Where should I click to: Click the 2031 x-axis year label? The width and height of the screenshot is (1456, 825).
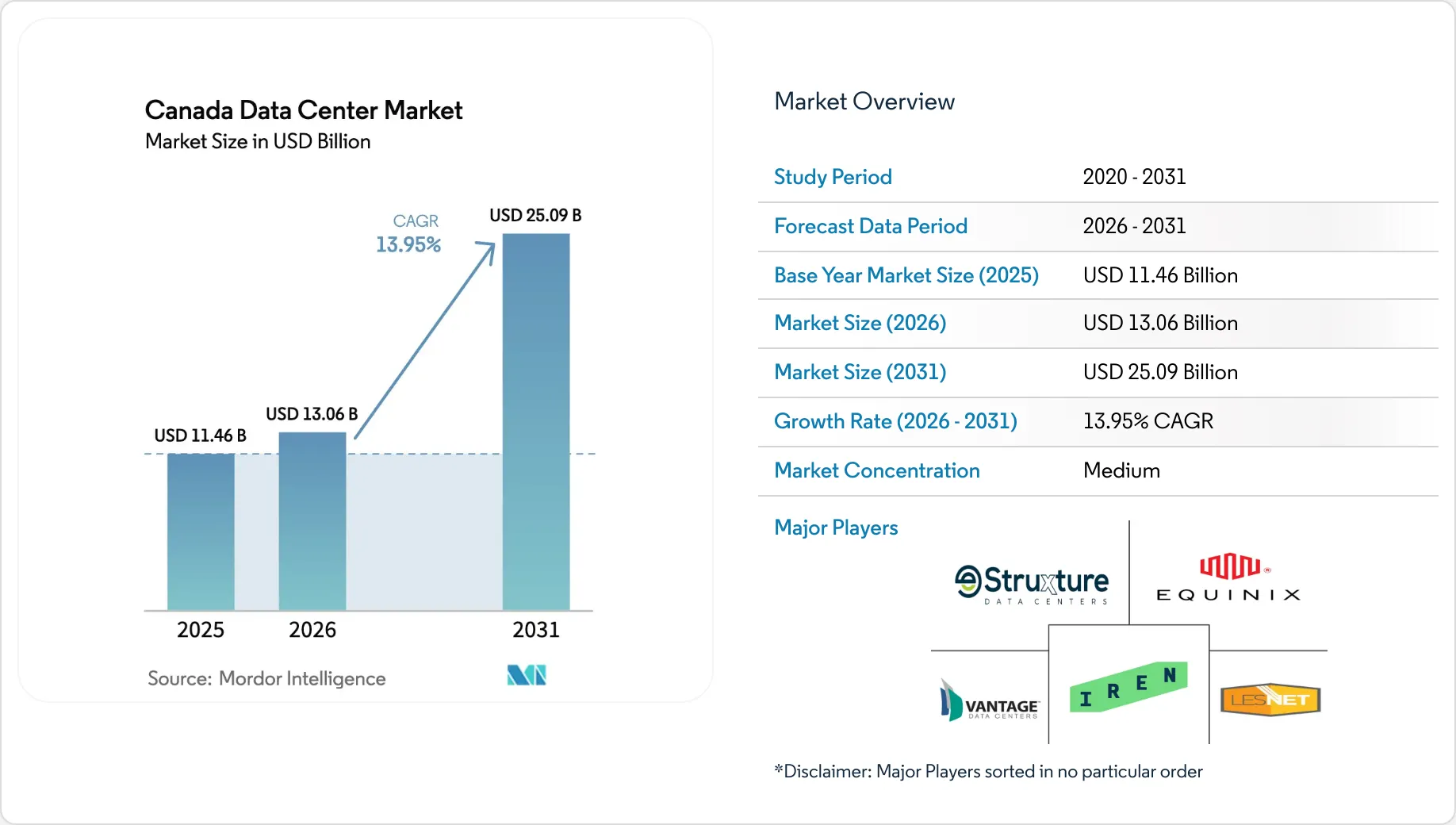coord(536,630)
